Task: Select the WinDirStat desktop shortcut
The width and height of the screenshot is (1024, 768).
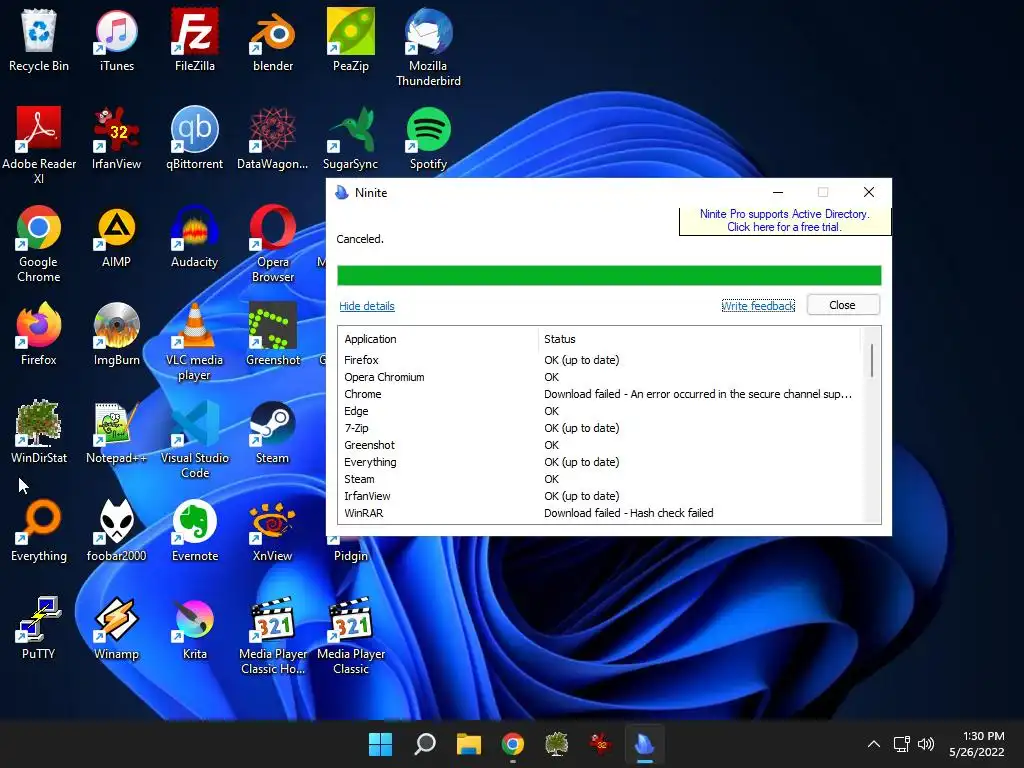Action: click(39, 432)
